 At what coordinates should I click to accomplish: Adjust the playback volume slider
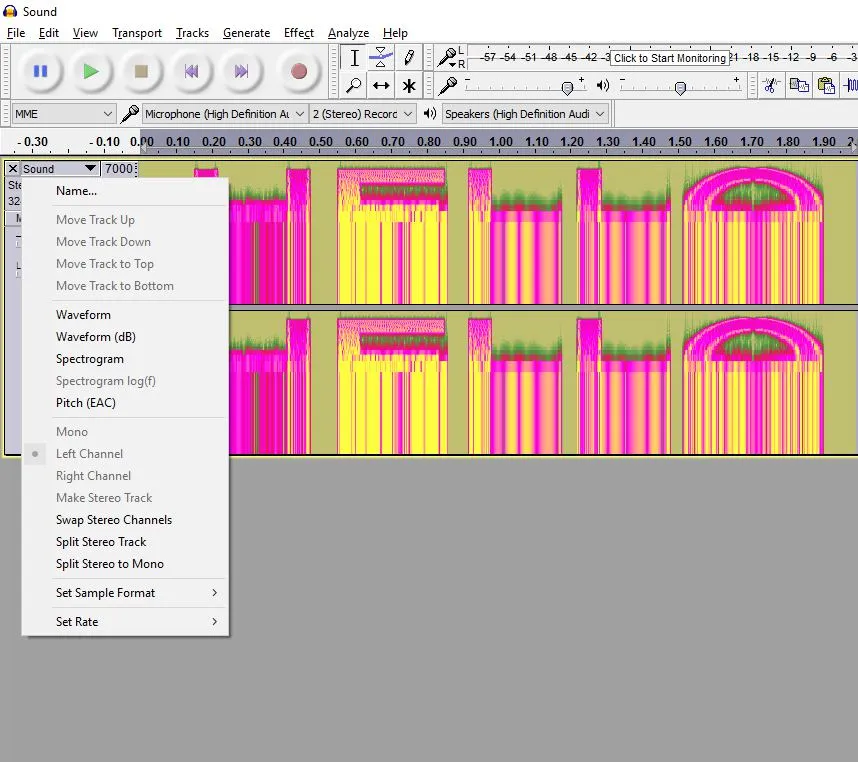click(x=680, y=87)
